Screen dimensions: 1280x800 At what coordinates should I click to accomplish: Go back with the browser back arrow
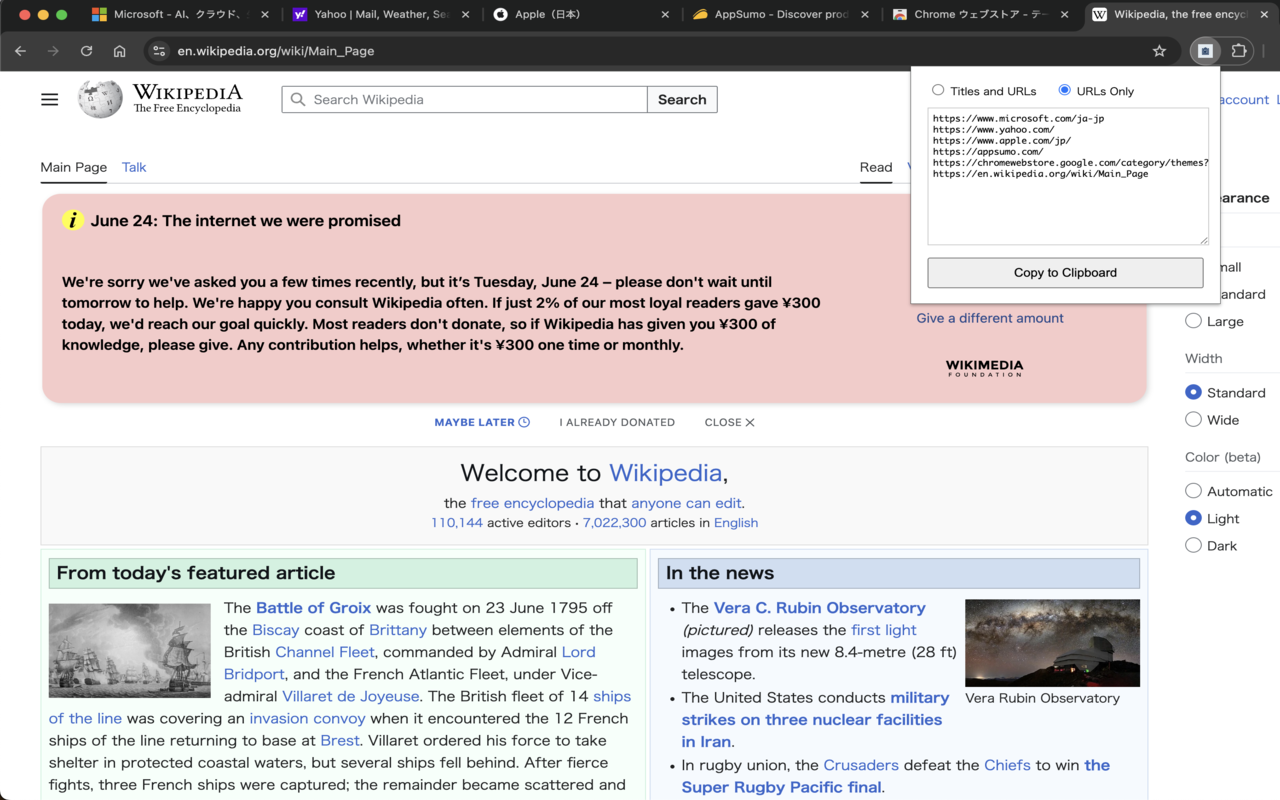[21, 51]
